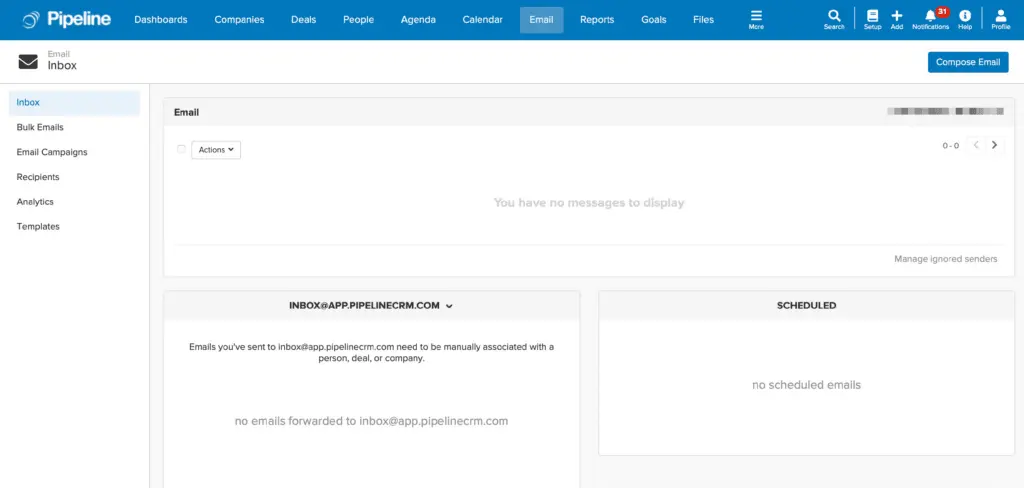The image size is (1024, 488).
Task: Click 'no scheduled emails' text
Action: point(807,385)
